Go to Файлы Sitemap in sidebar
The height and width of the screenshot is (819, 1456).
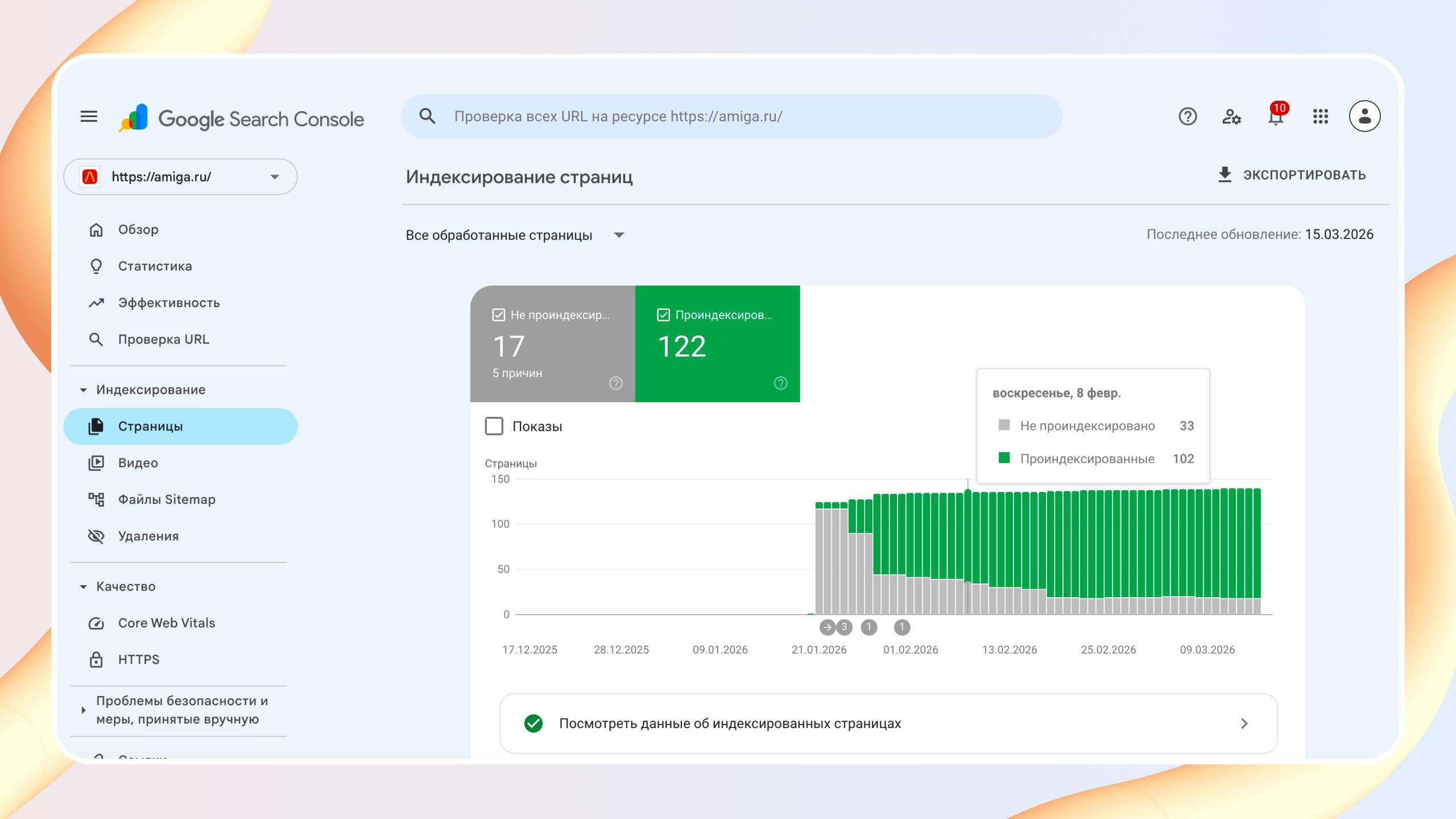(x=166, y=499)
